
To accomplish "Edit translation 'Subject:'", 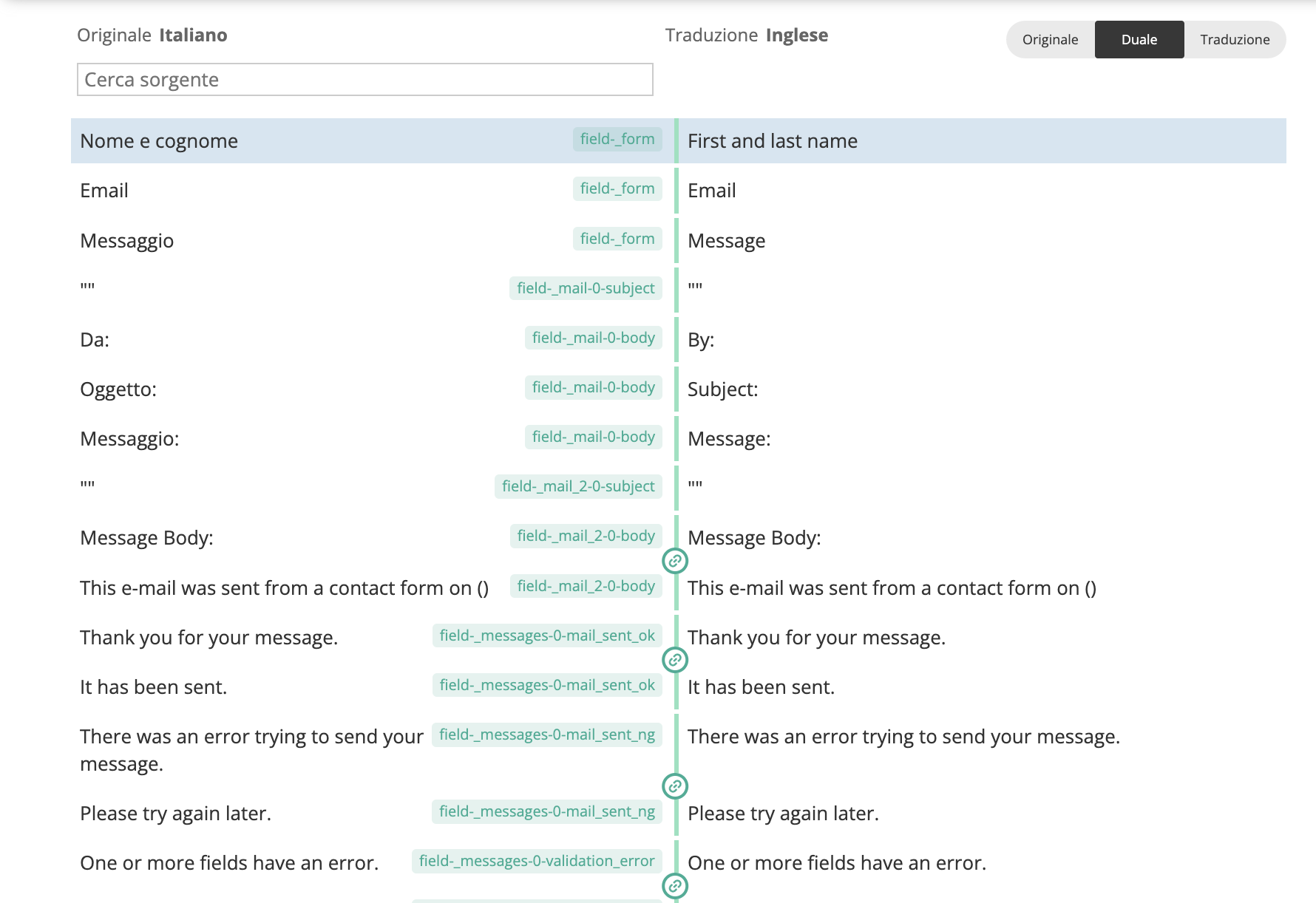I will [x=723, y=389].
